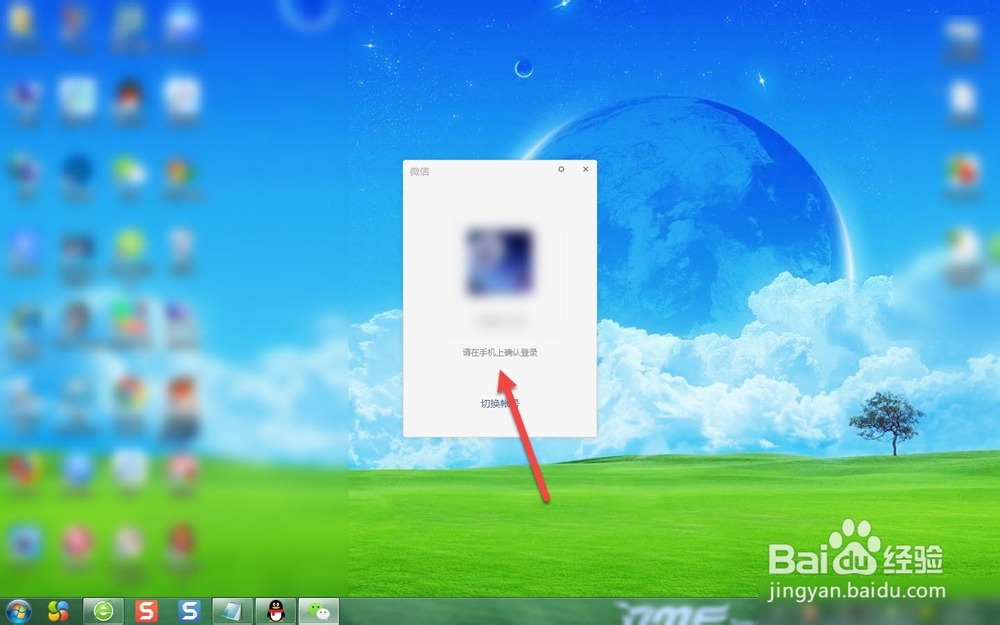Open the notepad taskbar icon
This screenshot has width=1000, height=625.
(232, 612)
